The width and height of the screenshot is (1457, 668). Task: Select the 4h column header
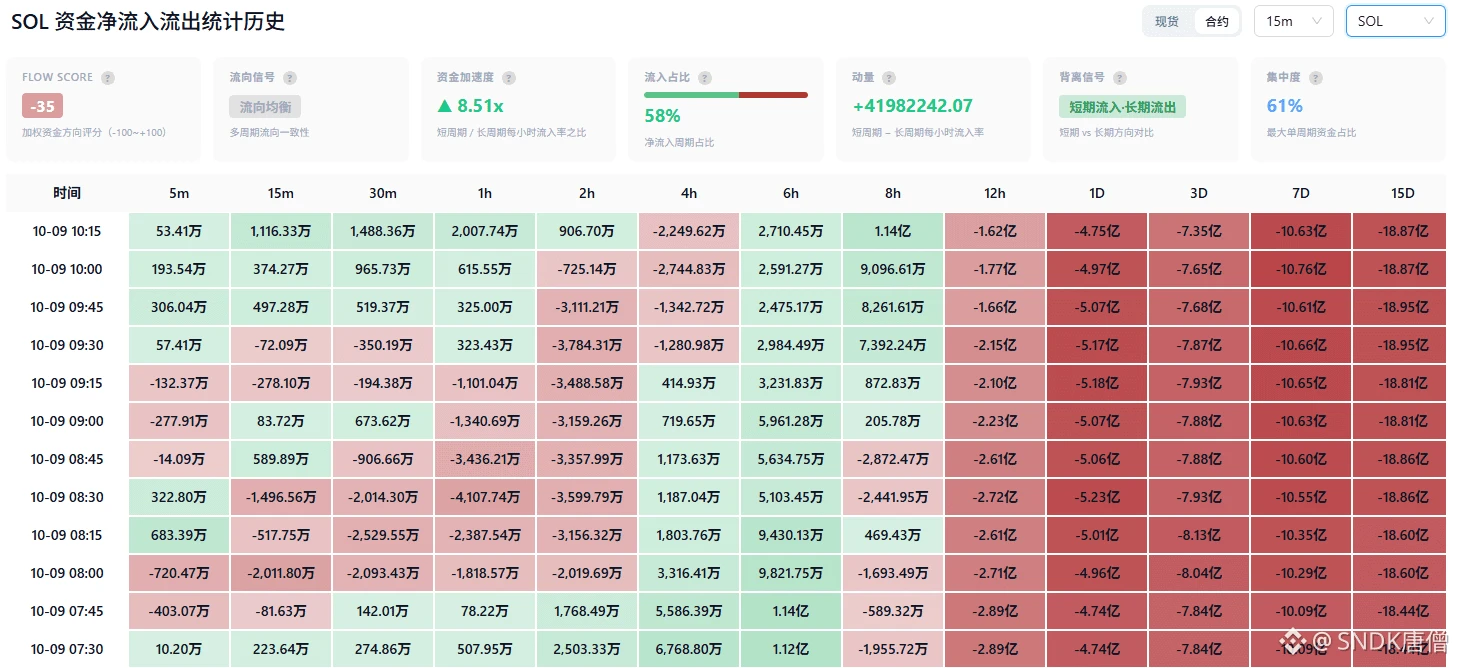(x=689, y=193)
